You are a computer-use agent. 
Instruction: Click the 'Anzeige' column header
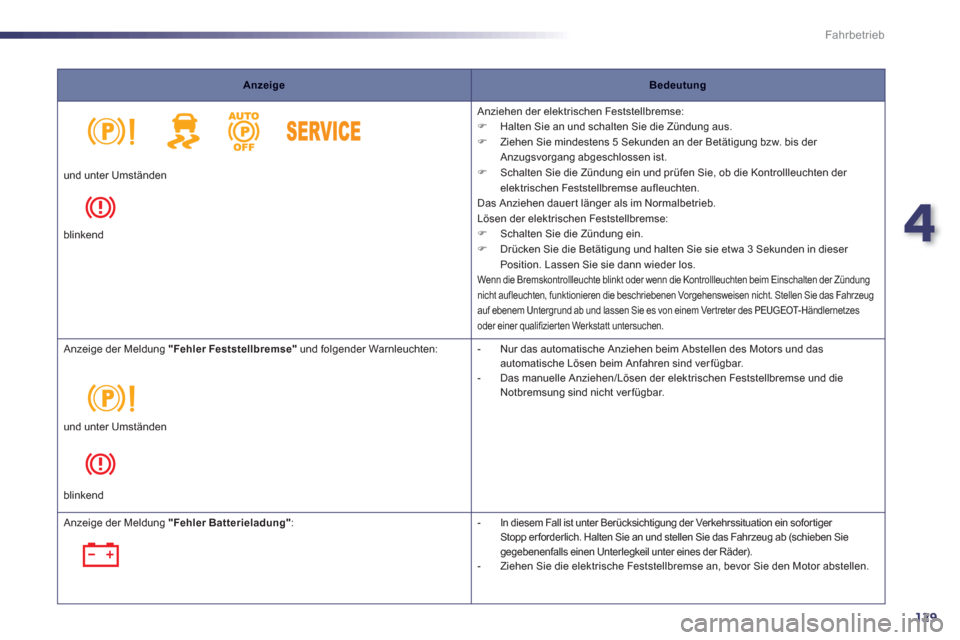264,85
